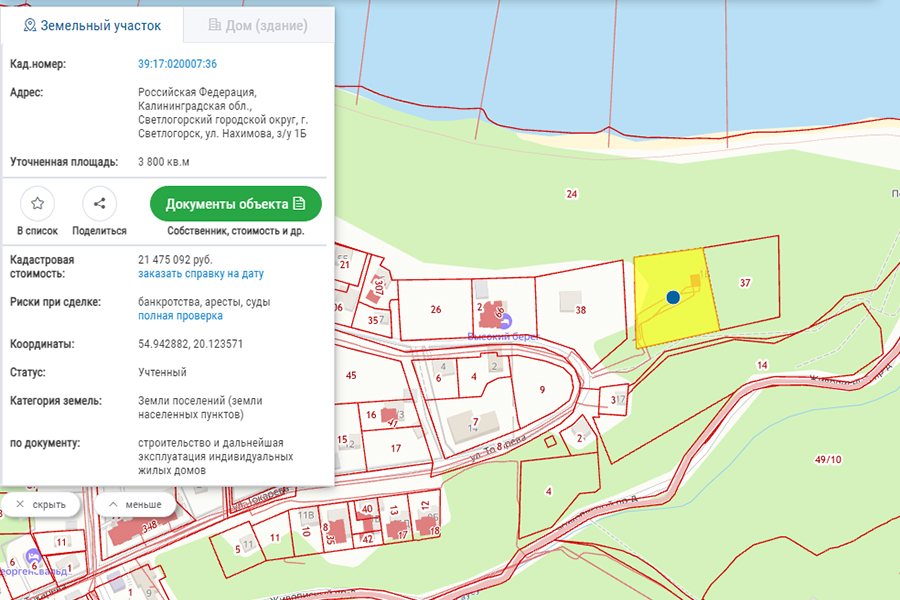Image resolution: width=900 pixels, height=600 pixels.
Task: Switch to the Дом (здание) tab
Action: tap(258, 26)
